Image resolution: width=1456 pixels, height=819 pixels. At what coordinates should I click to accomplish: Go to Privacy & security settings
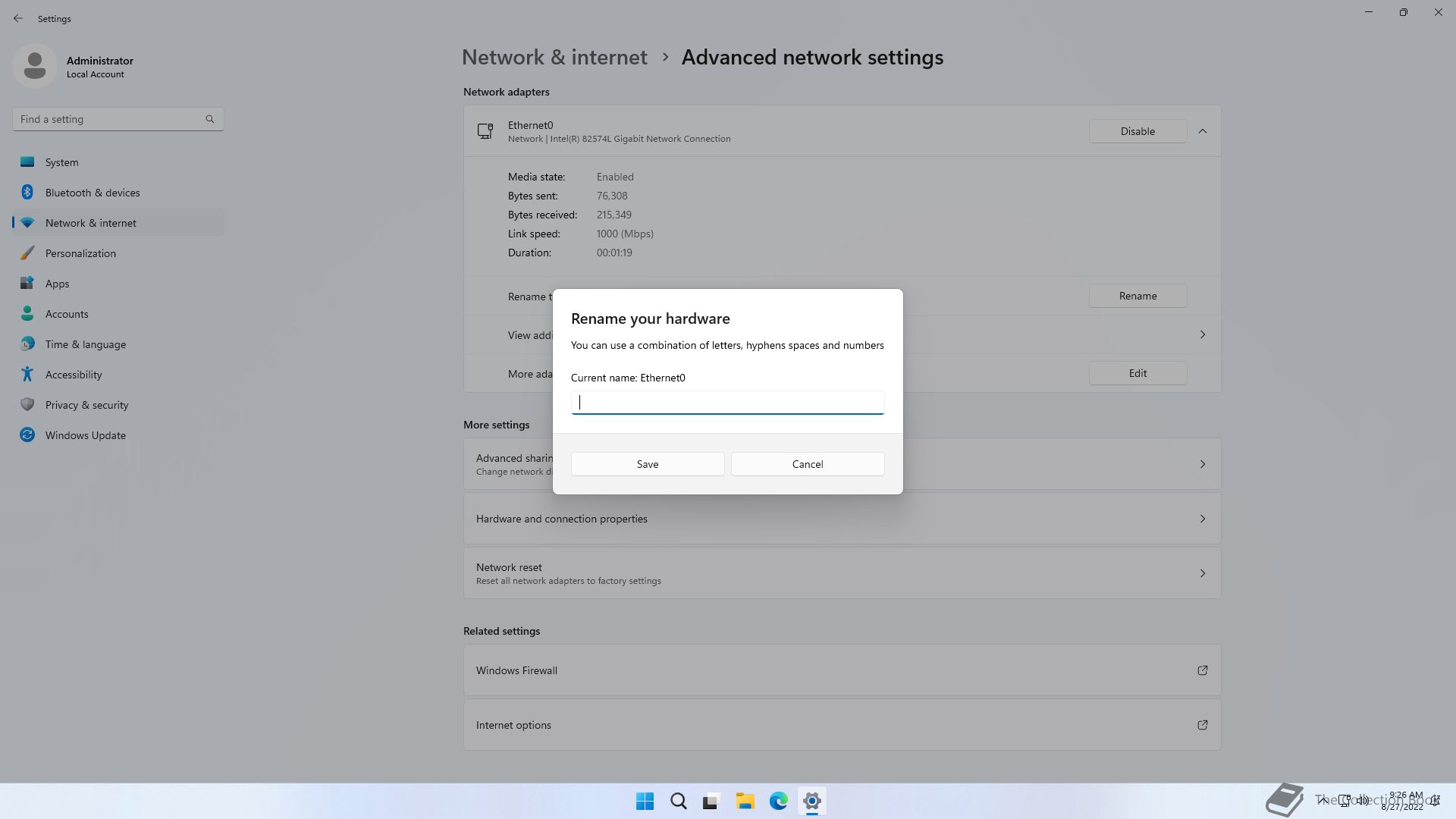click(x=86, y=405)
